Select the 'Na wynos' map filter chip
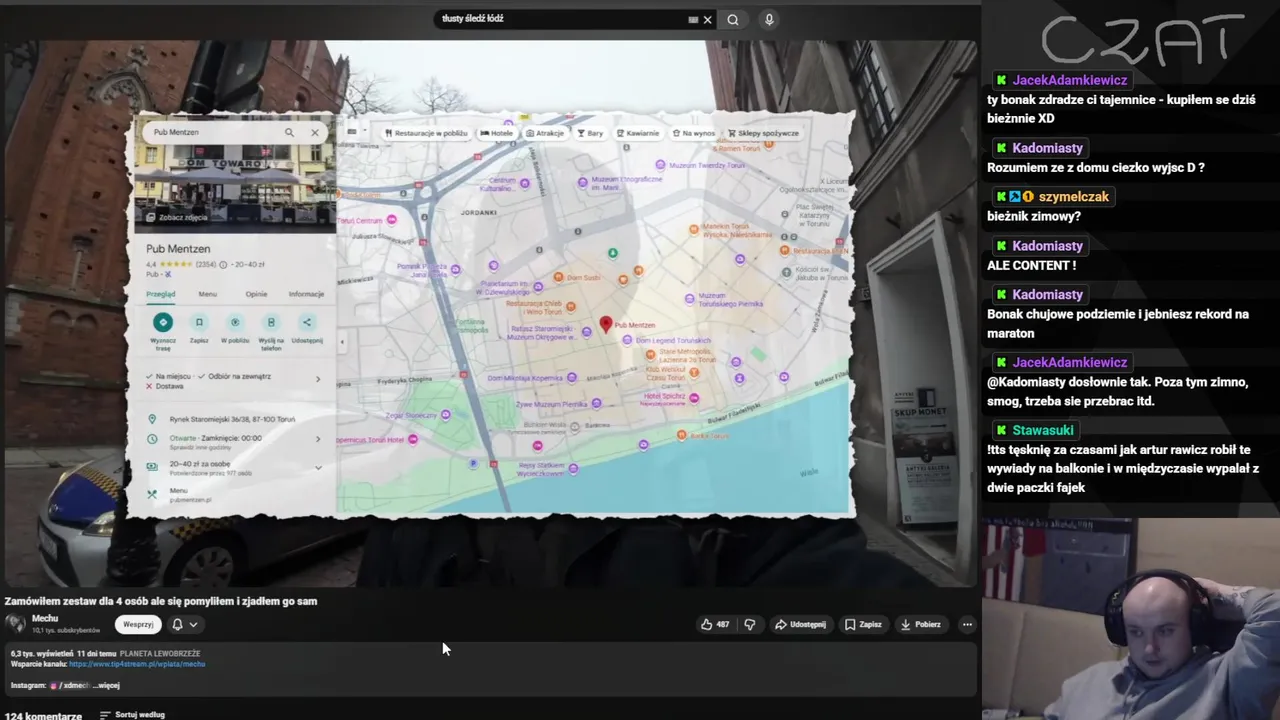1280x720 pixels. [694, 133]
